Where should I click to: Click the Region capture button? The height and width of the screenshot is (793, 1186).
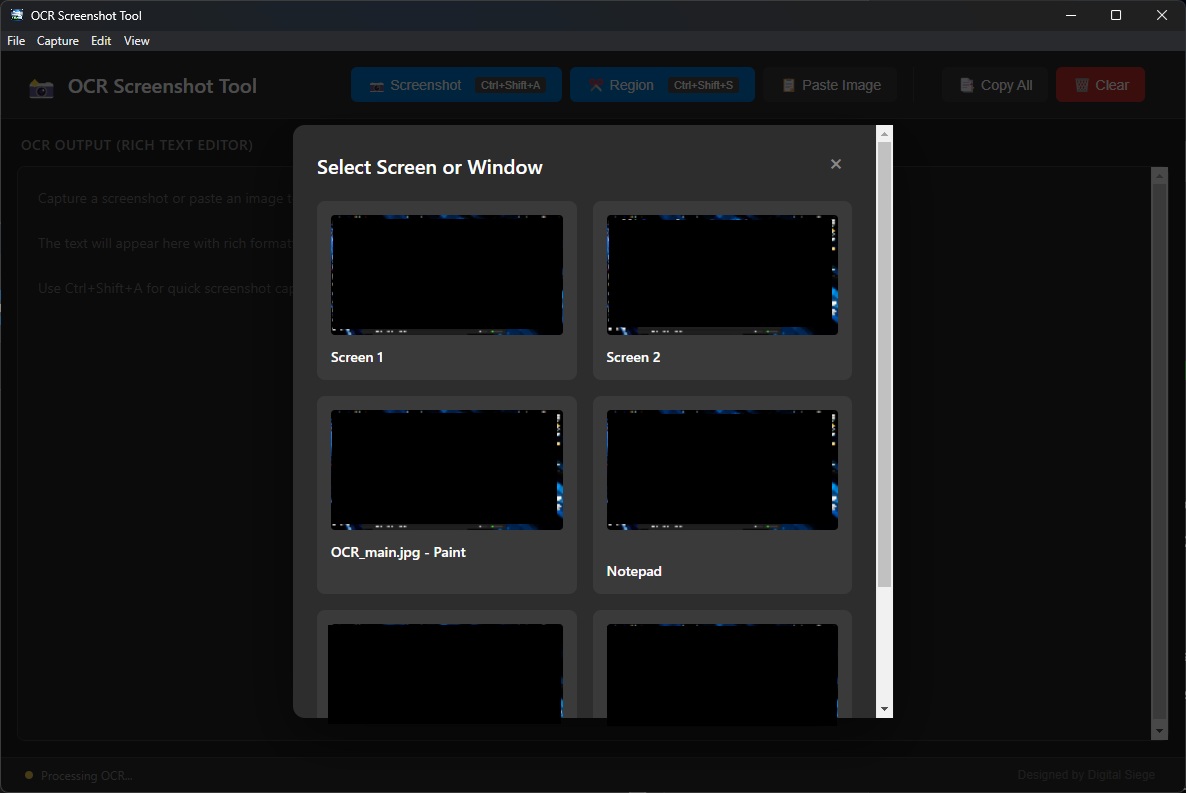click(661, 85)
